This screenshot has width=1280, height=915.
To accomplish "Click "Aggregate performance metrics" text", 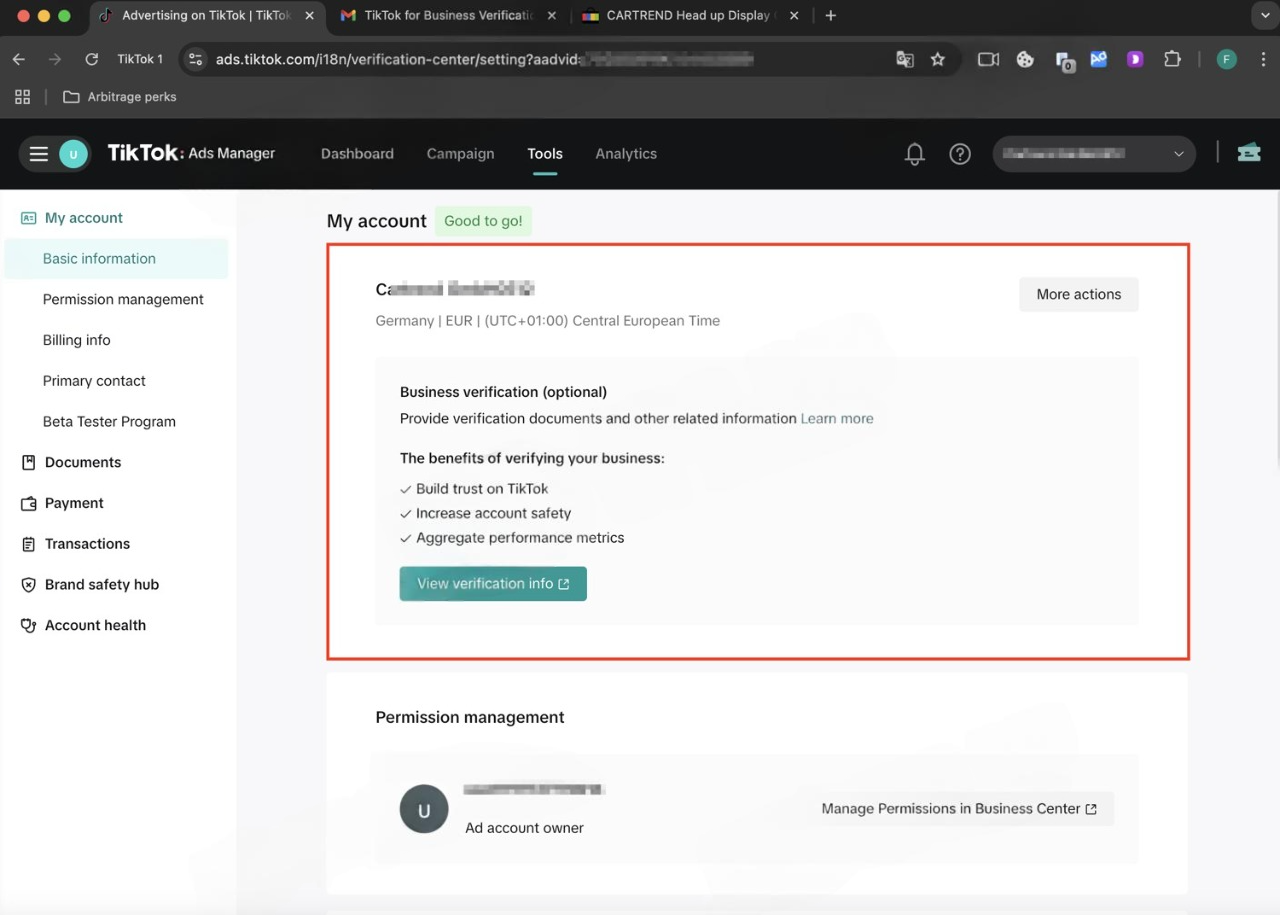I will click(520, 538).
